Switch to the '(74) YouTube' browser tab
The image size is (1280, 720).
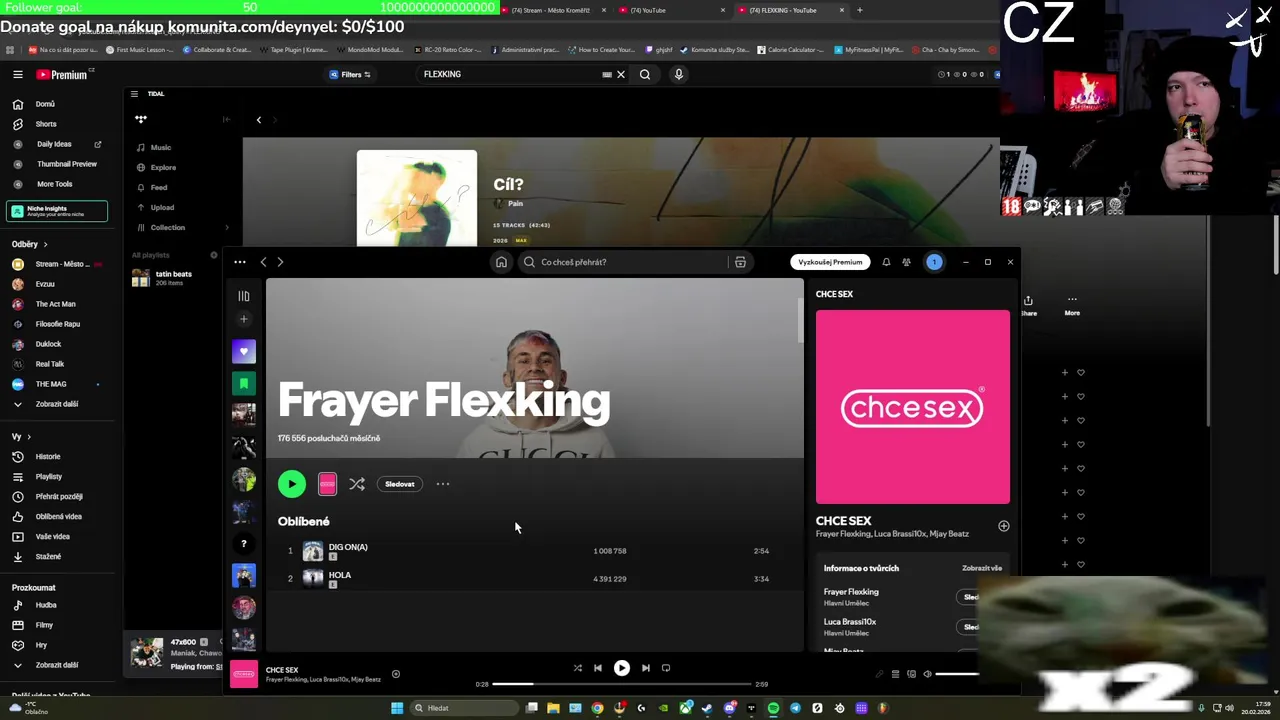(x=672, y=10)
